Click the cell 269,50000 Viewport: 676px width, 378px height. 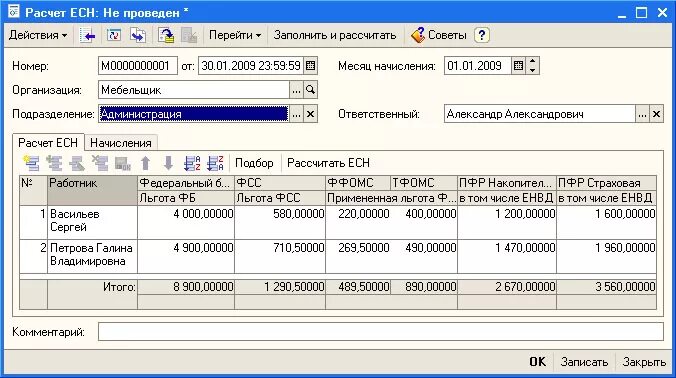pyautogui.click(x=358, y=256)
